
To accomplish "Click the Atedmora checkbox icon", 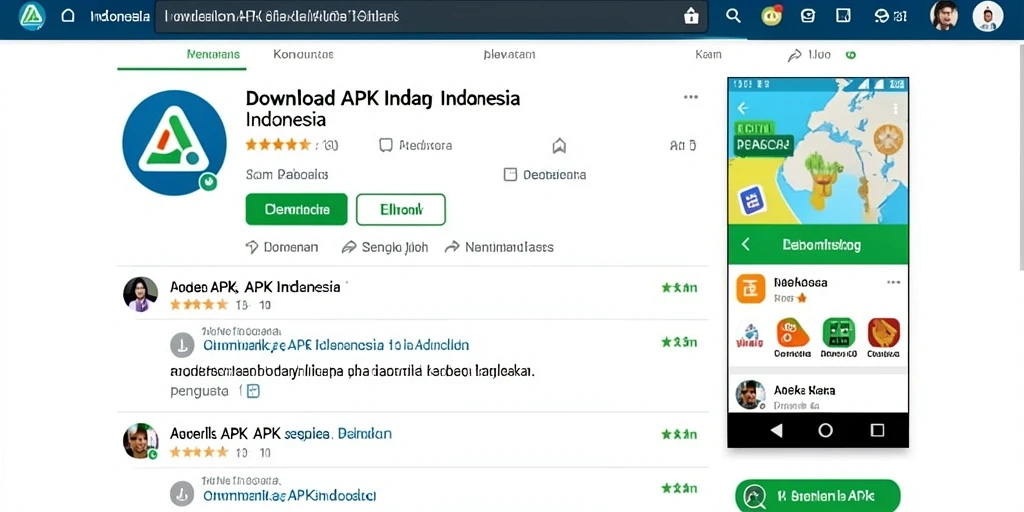I will (x=386, y=145).
